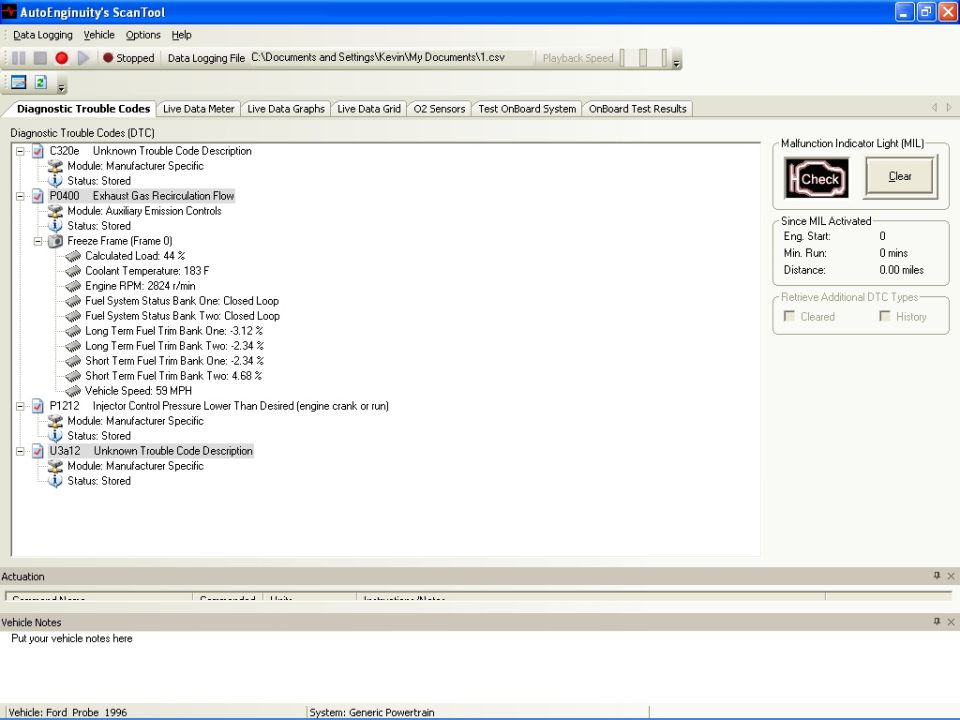This screenshot has width=960, height=720.
Task: Click the info icon under C320e status
Action: (55, 181)
